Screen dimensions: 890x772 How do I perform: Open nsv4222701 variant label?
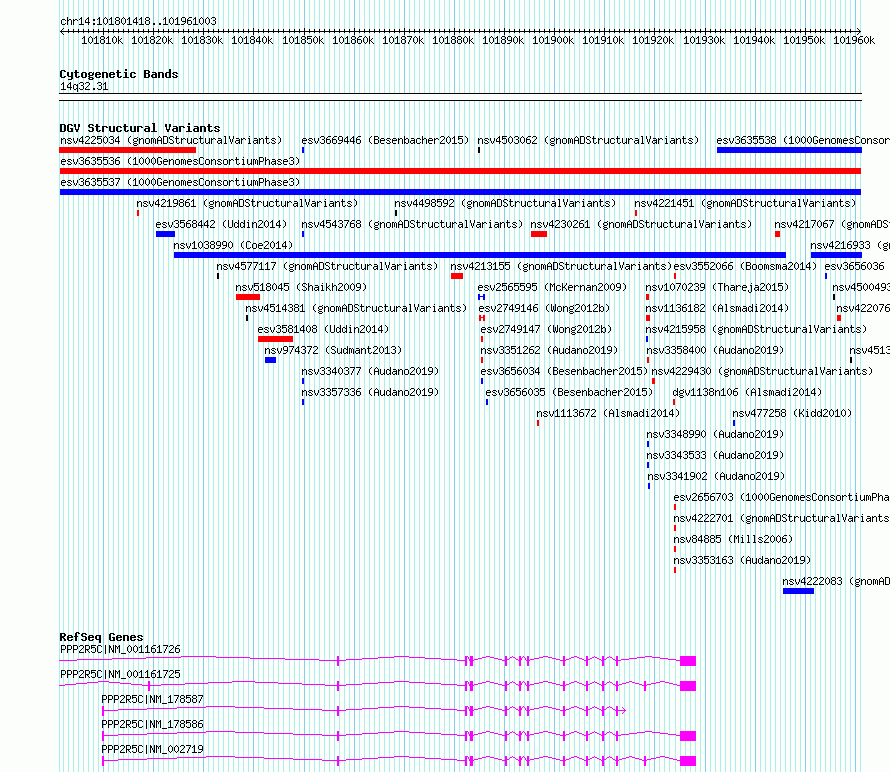781,518
